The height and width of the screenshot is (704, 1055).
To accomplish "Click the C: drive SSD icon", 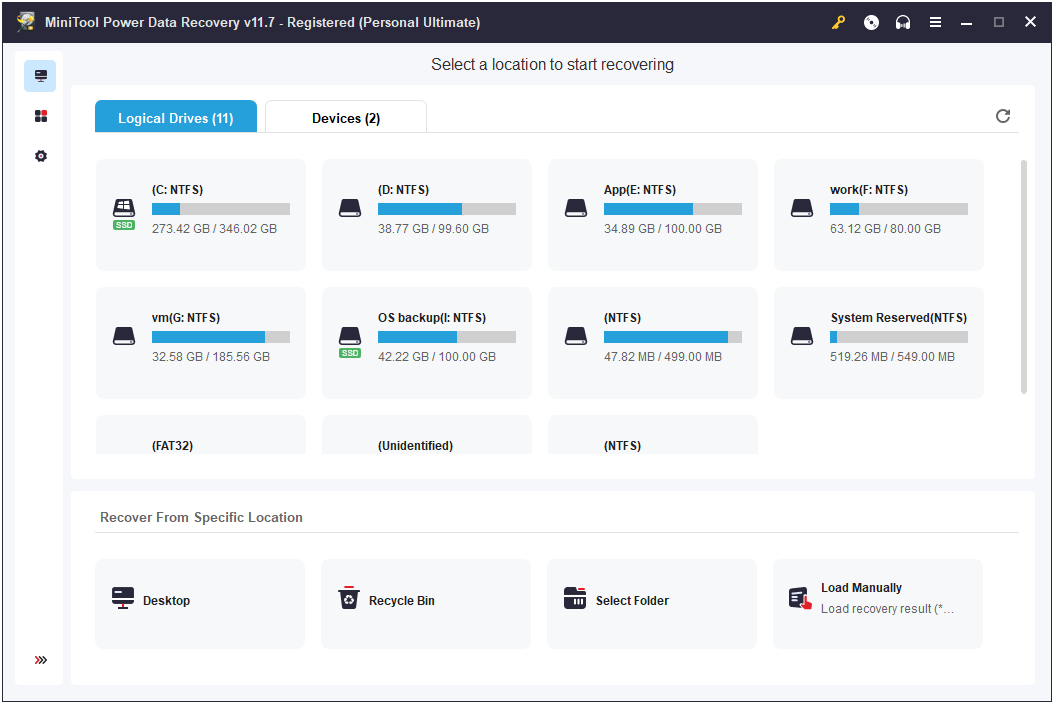I will coord(124,214).
